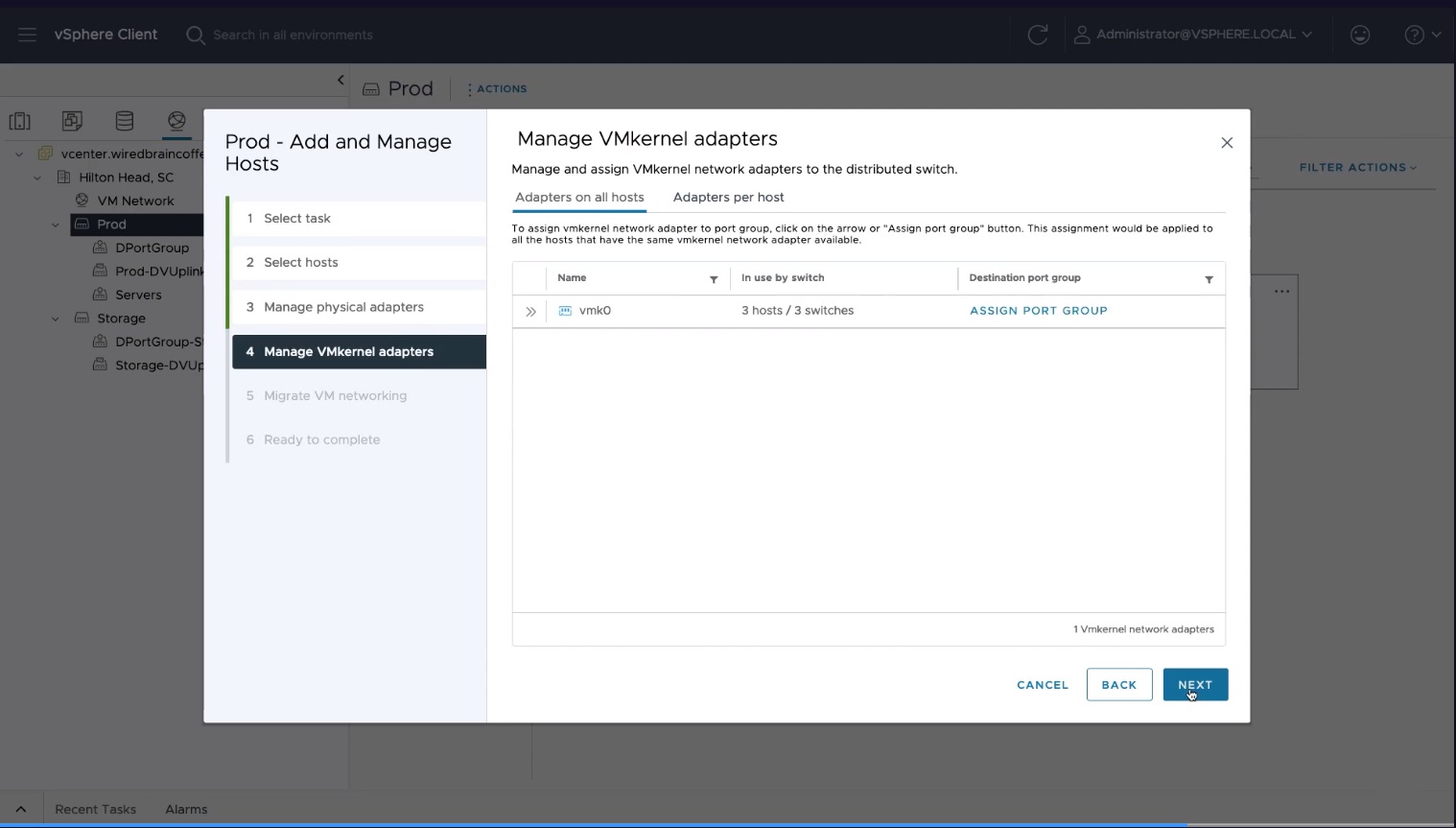Open the hamburger main menu

[27, 35]
